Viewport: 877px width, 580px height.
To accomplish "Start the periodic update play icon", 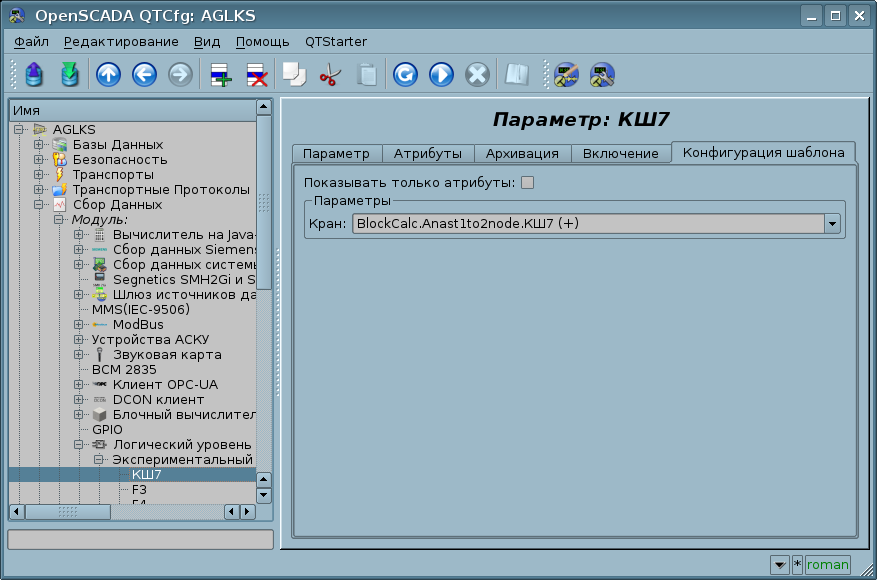I will point(441,75).
